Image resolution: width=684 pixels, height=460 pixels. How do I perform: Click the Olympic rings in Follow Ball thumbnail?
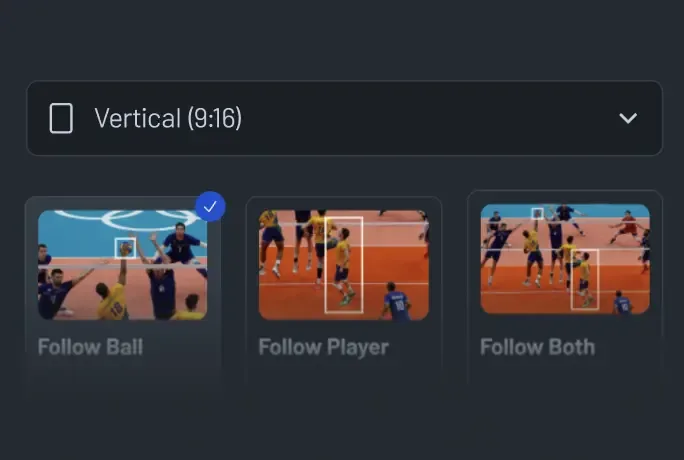127,219
